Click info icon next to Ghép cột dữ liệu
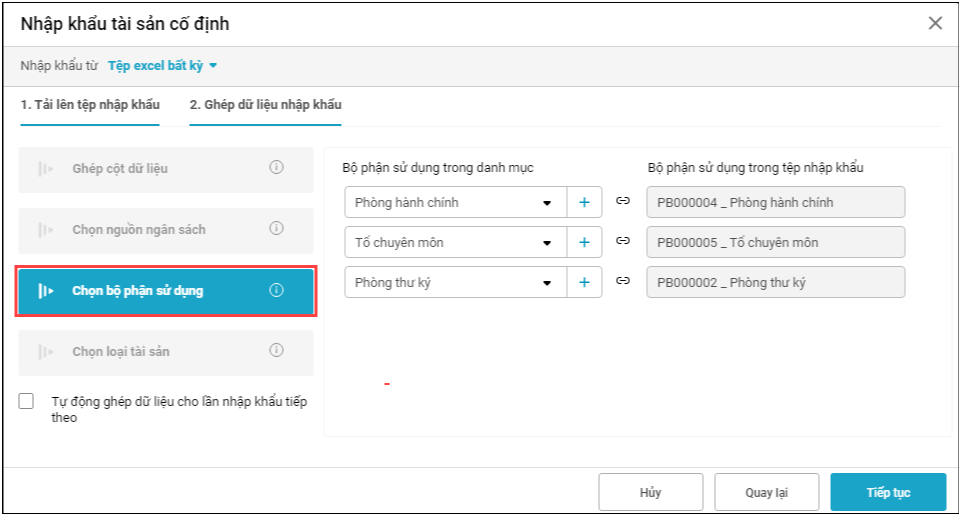960x515 pixels. point(277,168)
